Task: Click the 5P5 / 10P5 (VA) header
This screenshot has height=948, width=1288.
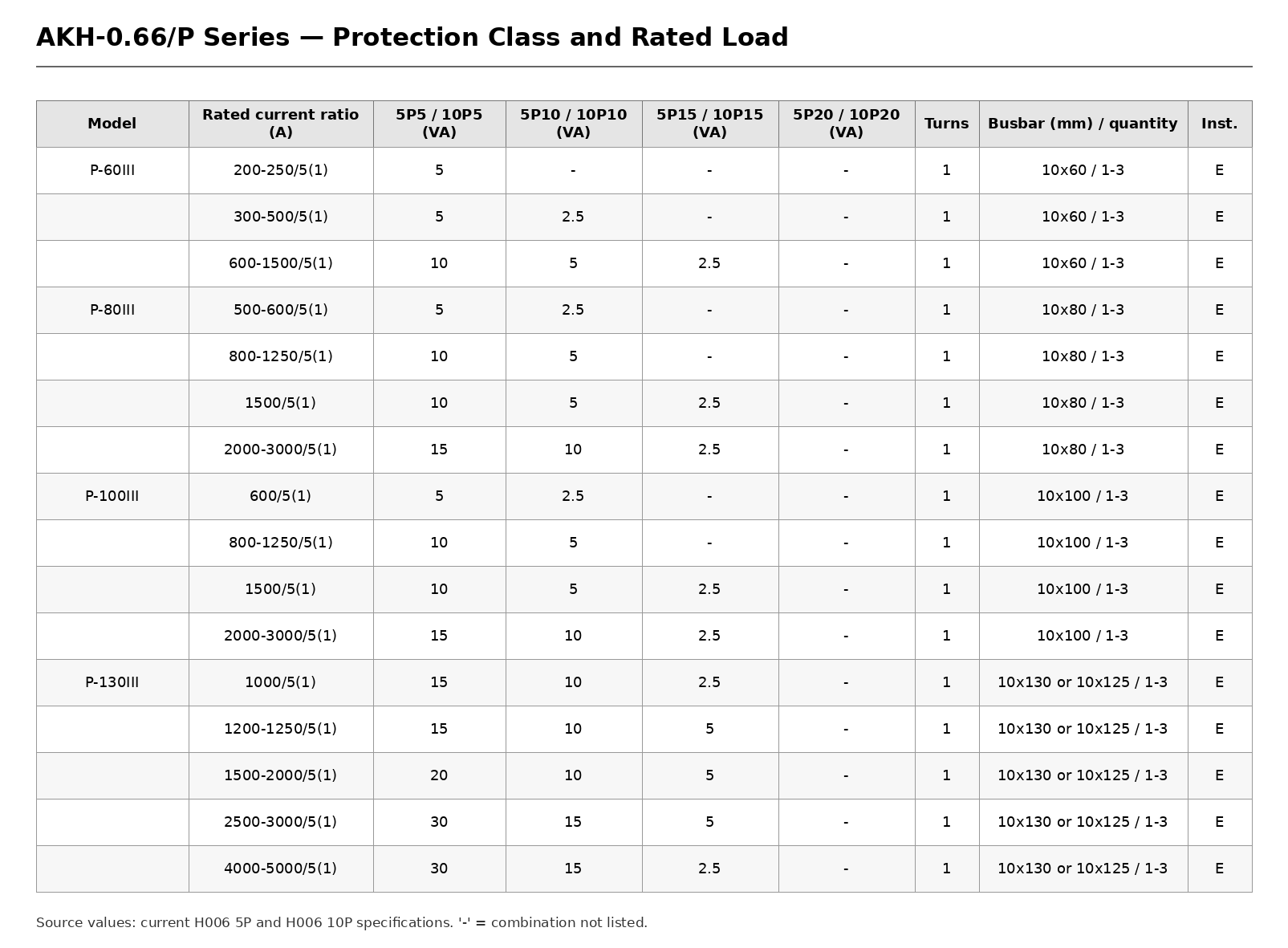Action: pos(439,124)
